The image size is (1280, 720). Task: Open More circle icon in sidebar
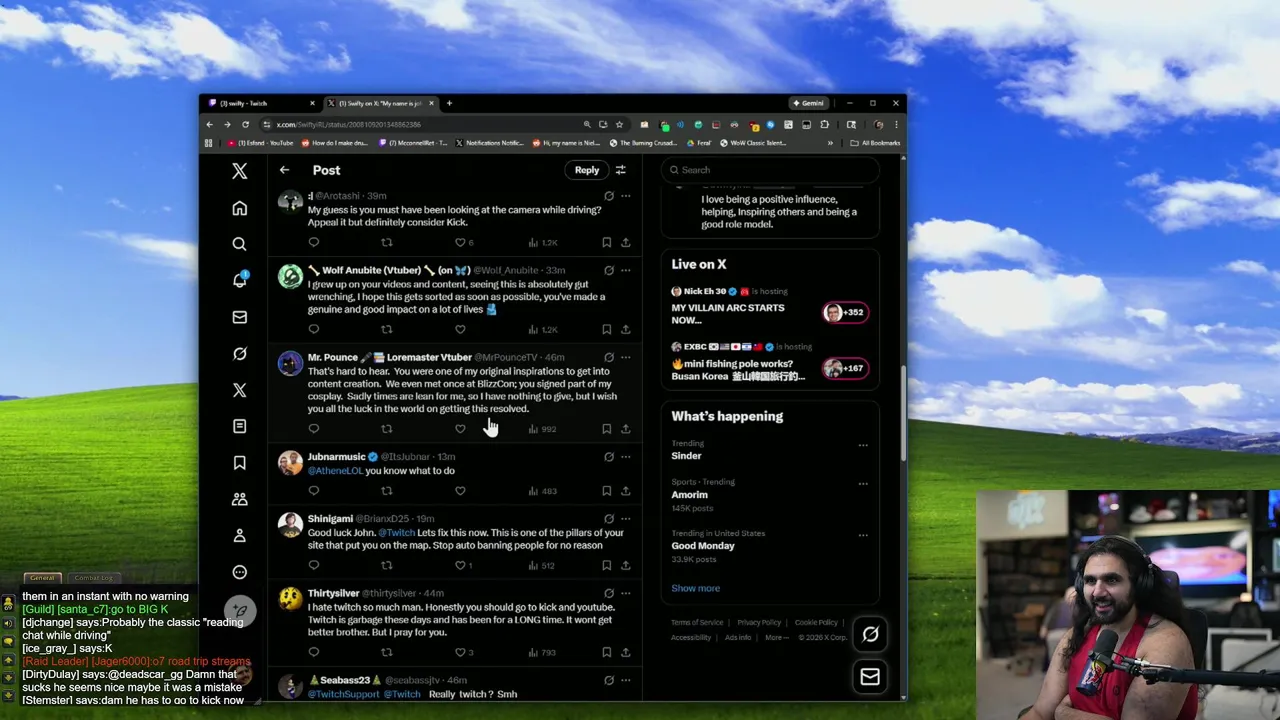pyautogui.click(x=239, y=572)
